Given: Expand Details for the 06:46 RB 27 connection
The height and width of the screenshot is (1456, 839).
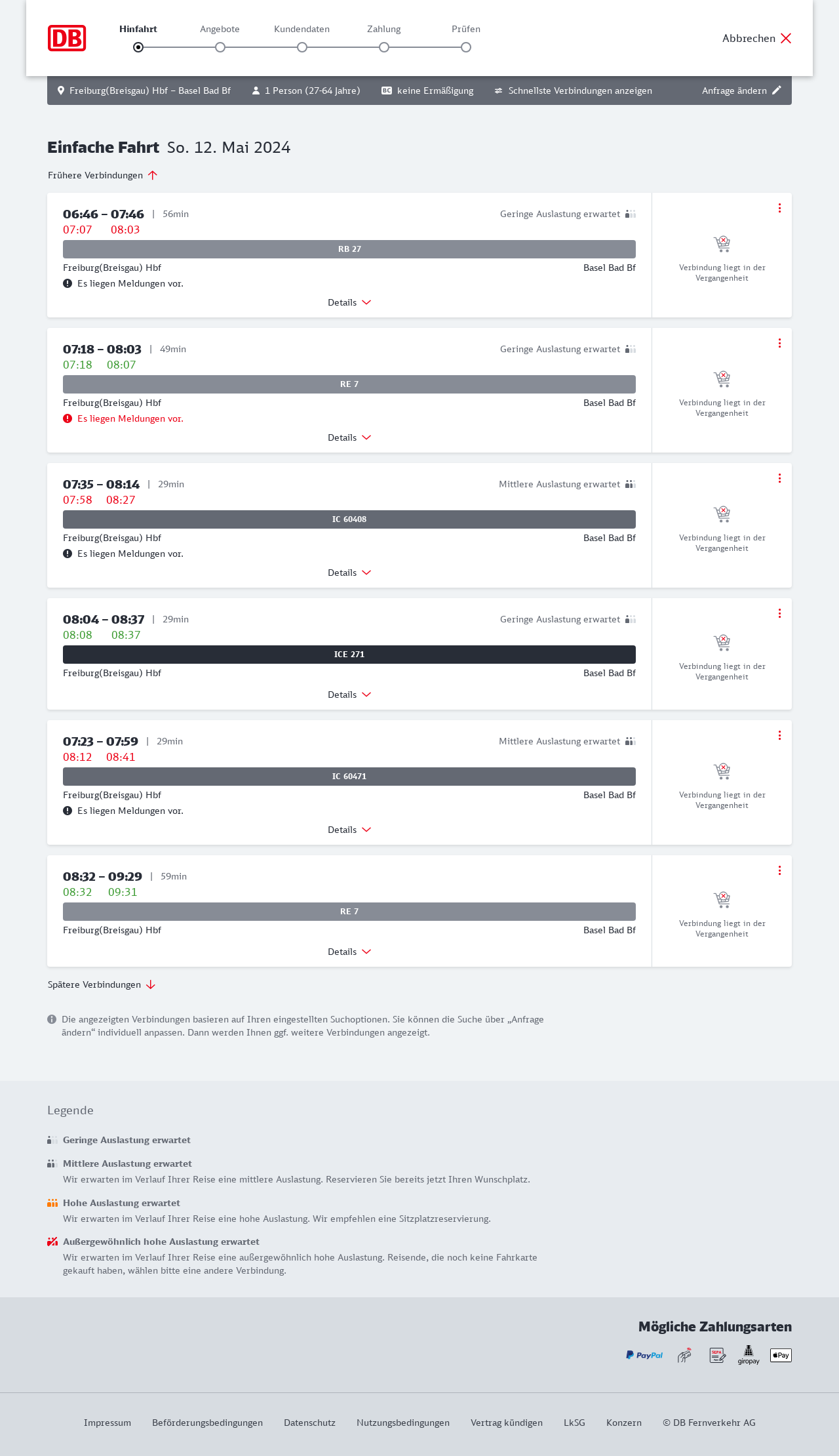Looking at the screenshot, I should click(349, 302).
